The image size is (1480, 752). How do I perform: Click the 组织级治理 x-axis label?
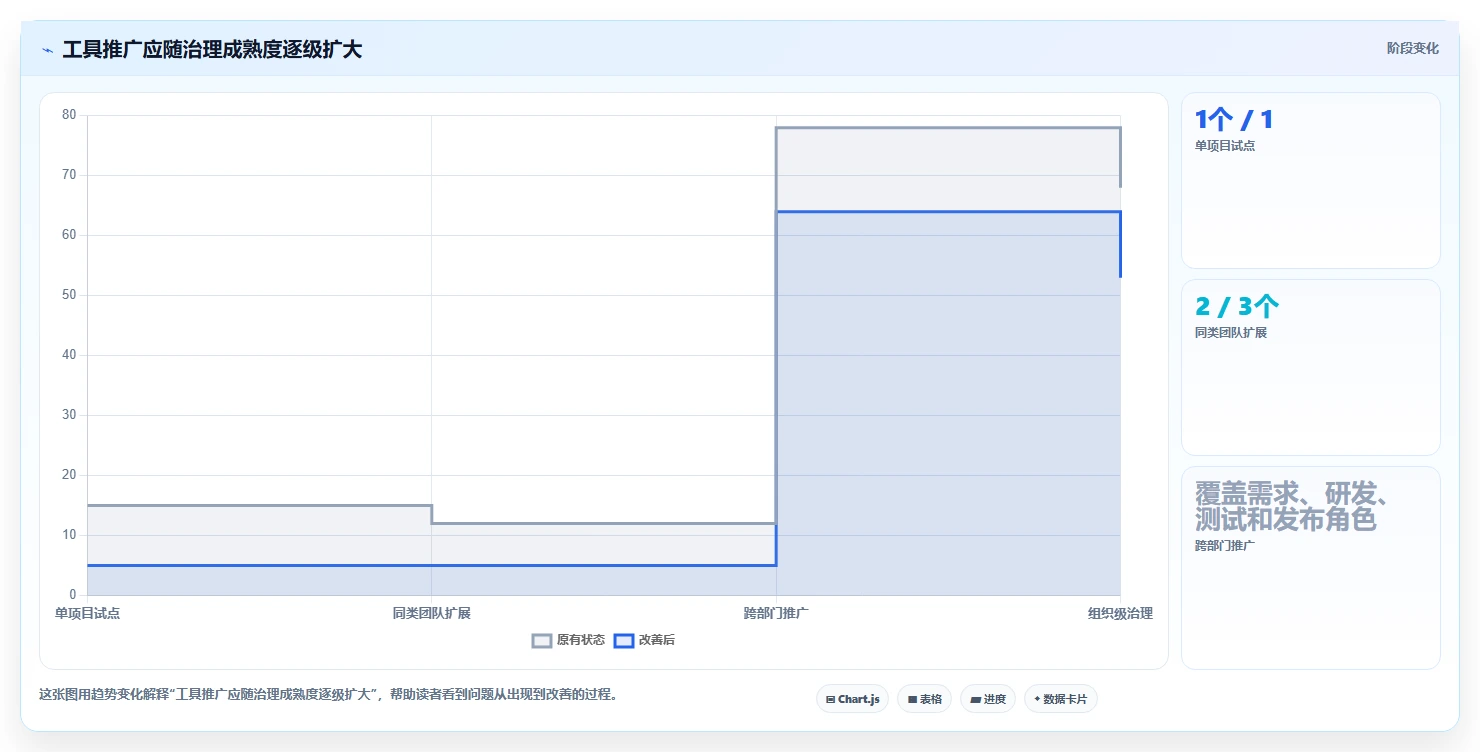pos(1120,613)
